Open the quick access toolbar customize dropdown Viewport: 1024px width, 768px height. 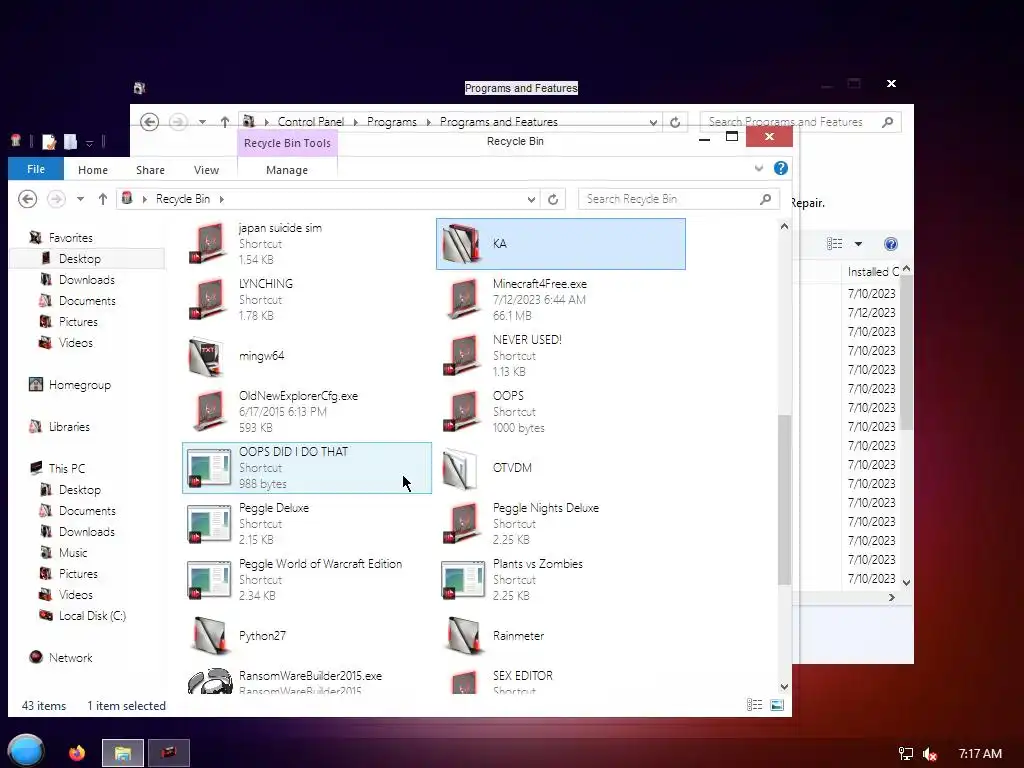pos(89,142)
